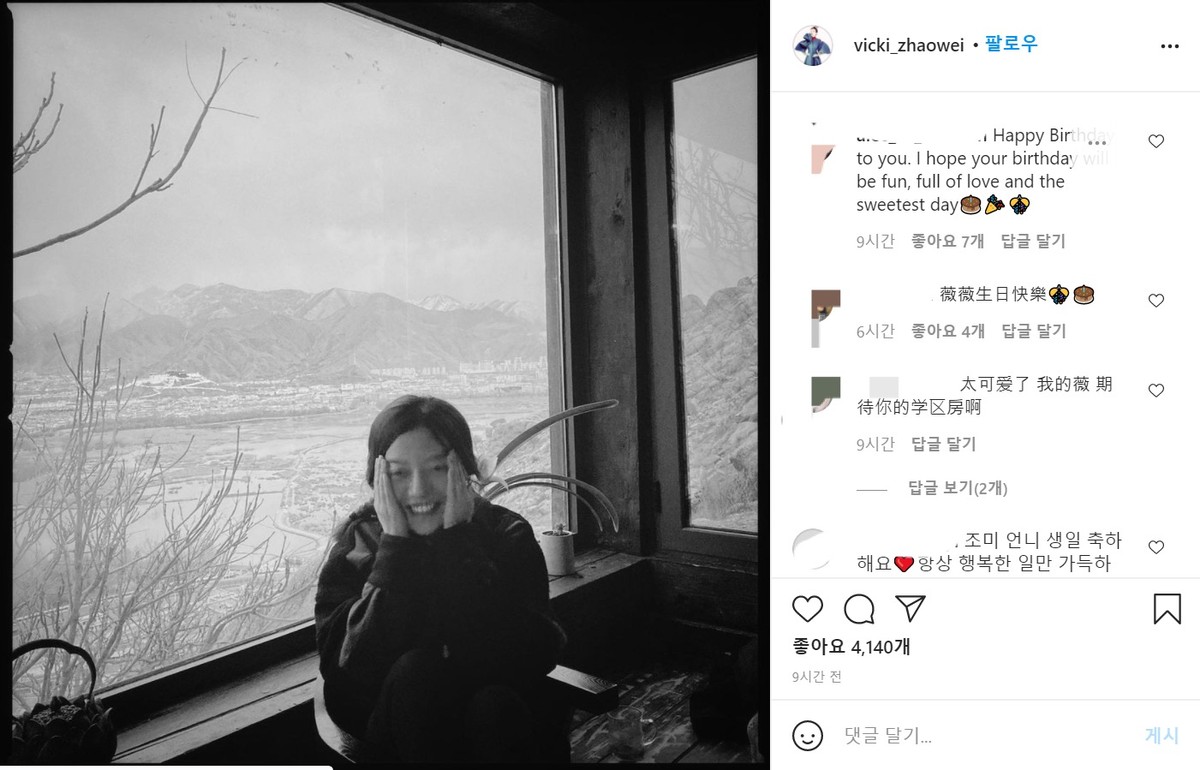Click the 게시 post button
Viewport: 1200px width, 770px height.
click(1161, 736)
